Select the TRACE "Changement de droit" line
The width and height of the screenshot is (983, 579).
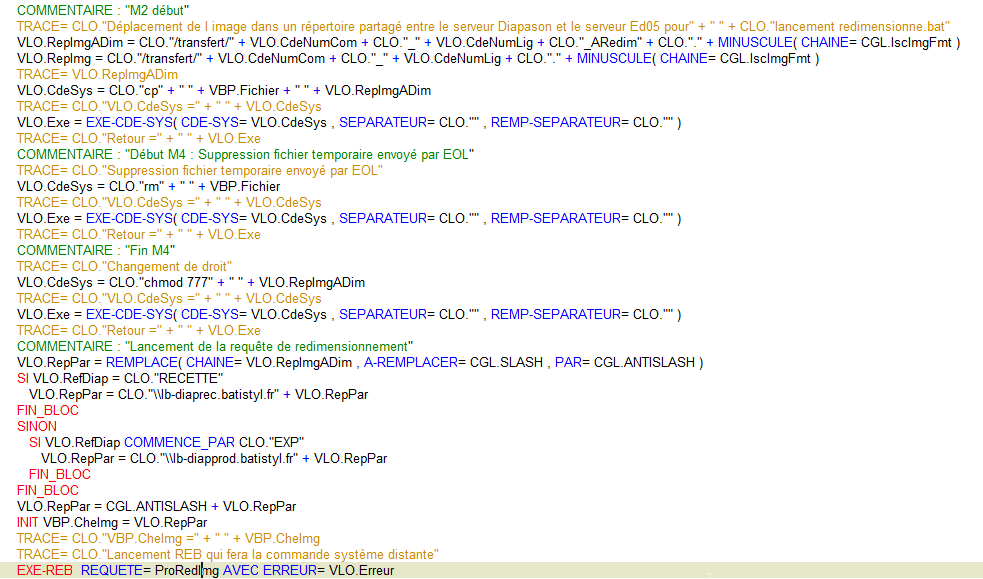tap(125, 266)
